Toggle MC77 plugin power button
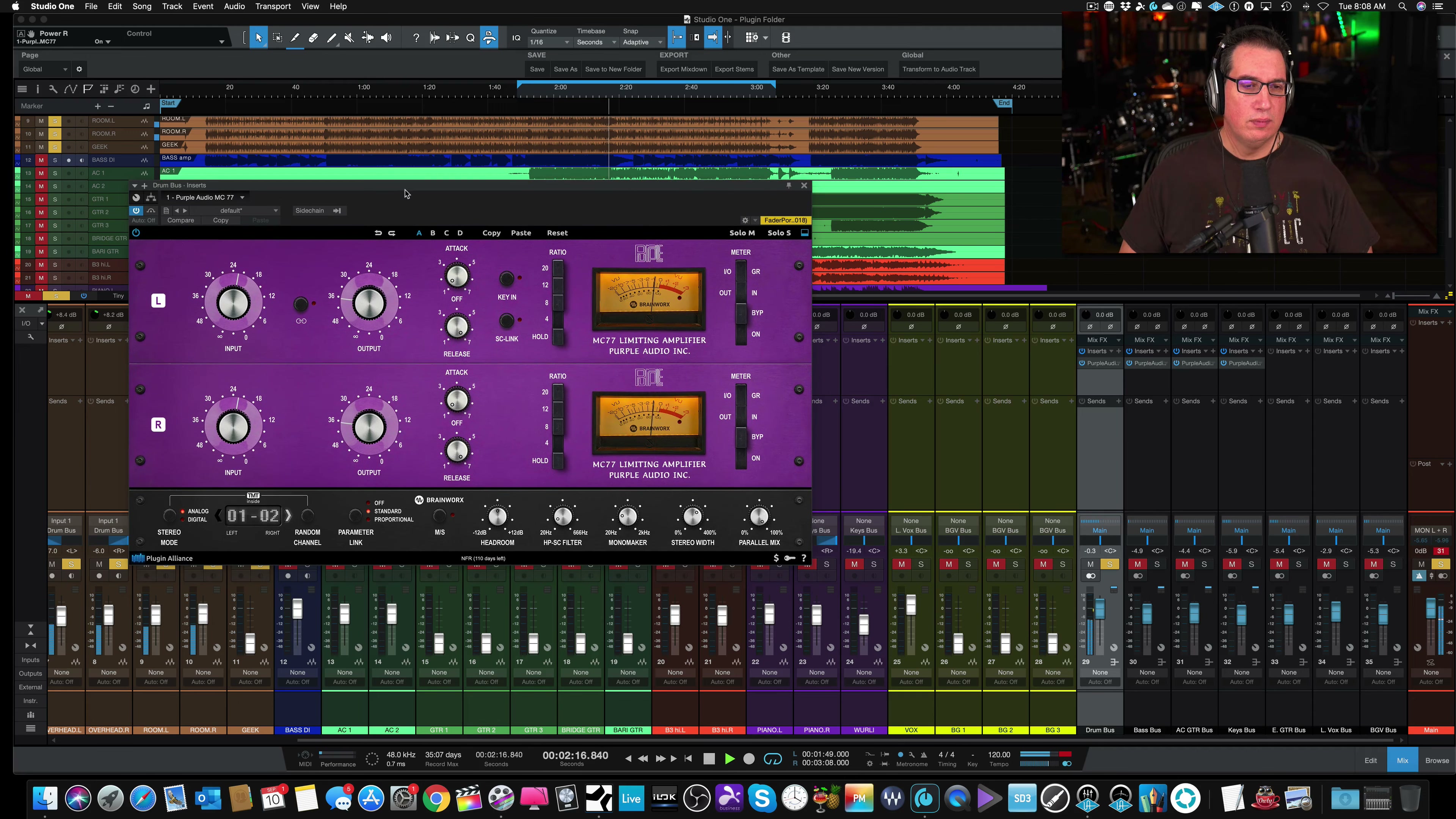 pyautogui.click(x=136, y=233)
